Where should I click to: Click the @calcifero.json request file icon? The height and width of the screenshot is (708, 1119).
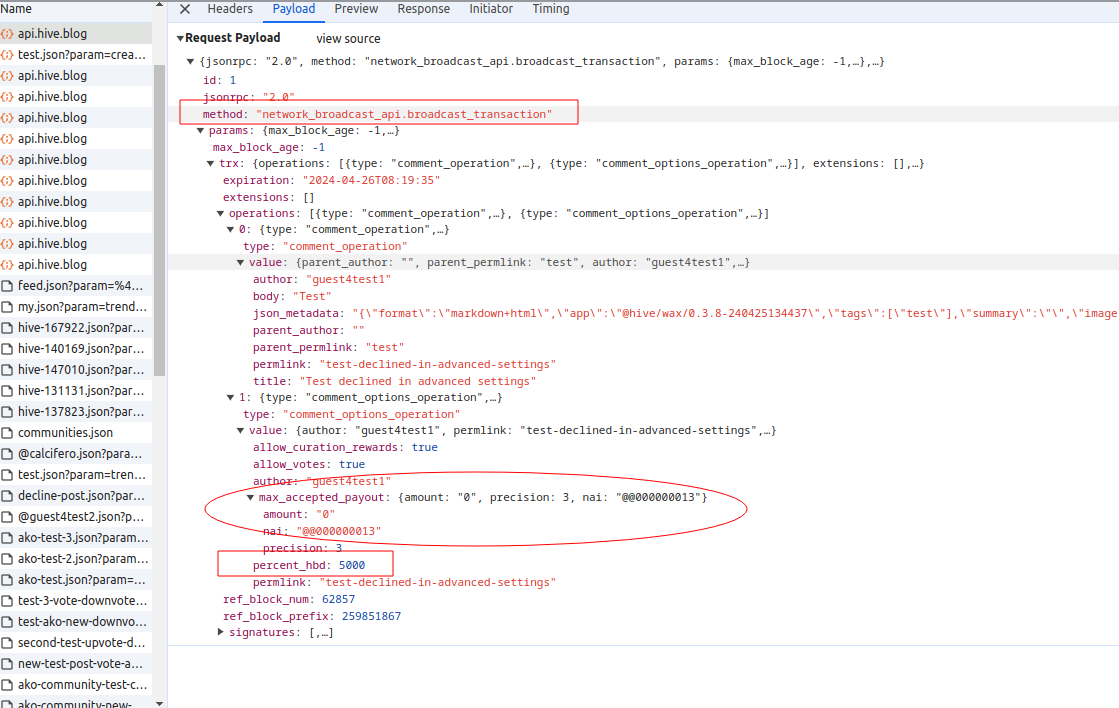tap(8, 454)
